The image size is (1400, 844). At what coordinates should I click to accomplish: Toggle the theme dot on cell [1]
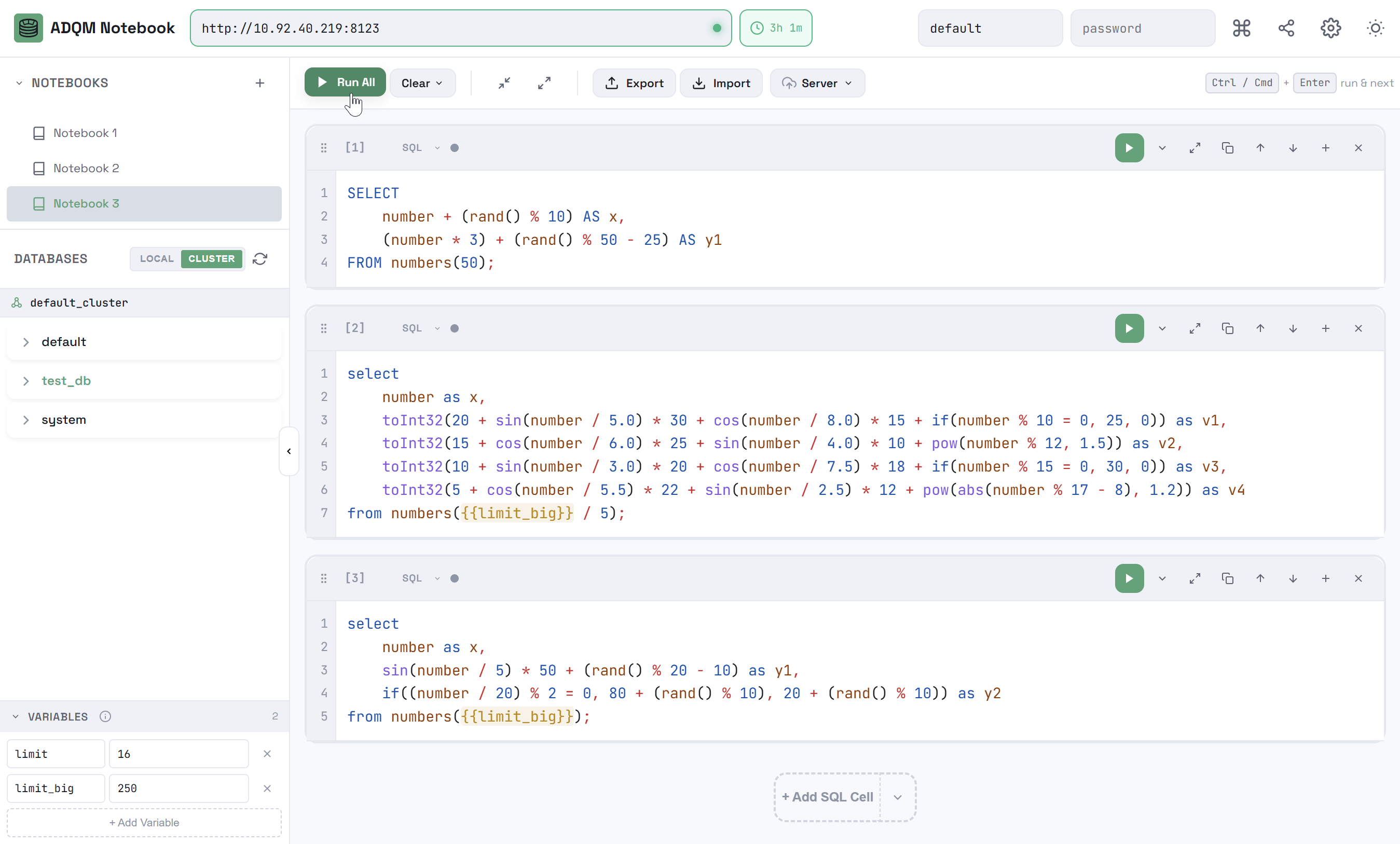pos(455,148)
